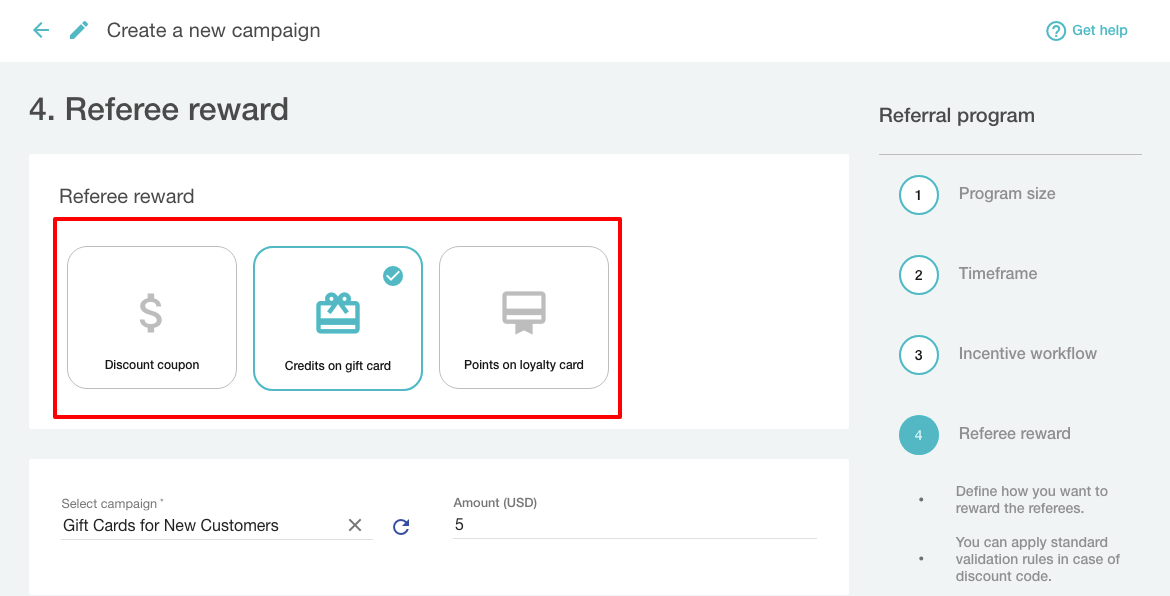Click the back arrow to previous step
This screenshot has height=596, width=1170.
pyautogui.click(x=41, y=29)
